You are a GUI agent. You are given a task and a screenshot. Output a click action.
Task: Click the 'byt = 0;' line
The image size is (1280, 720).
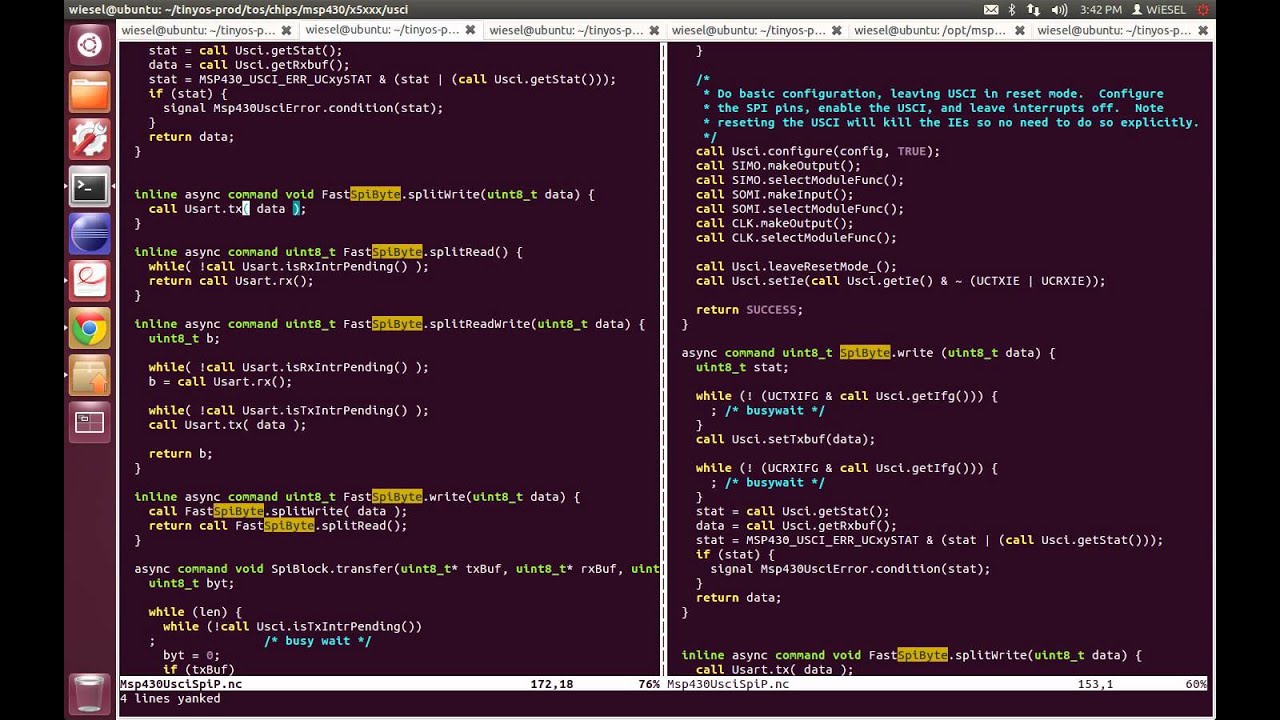pyautogui.click(x=191, y=656)
